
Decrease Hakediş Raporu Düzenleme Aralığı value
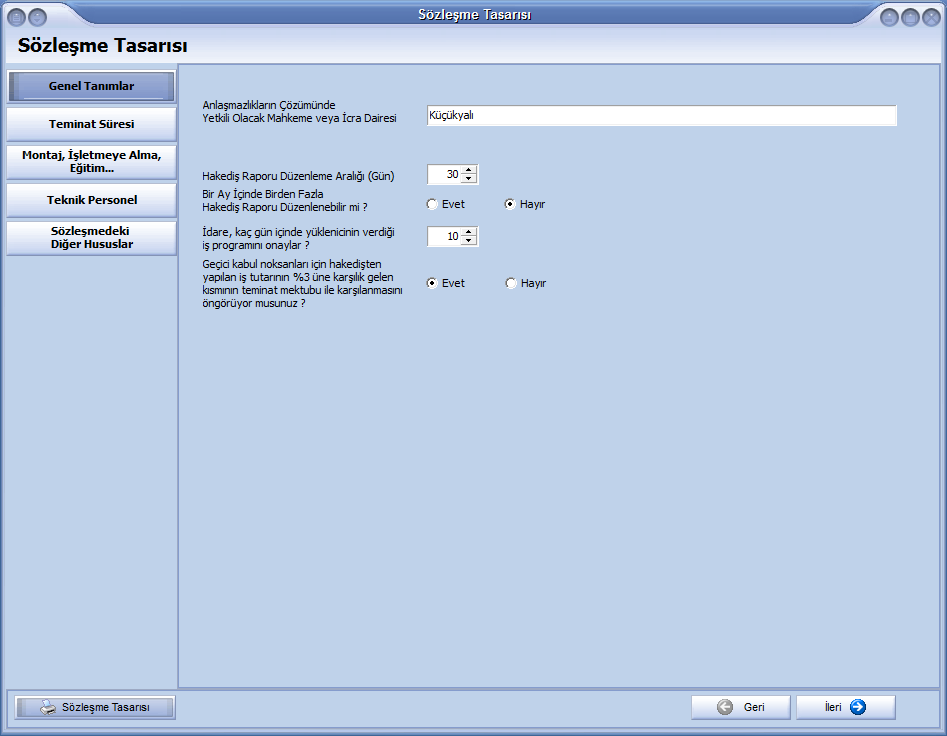coord(468,179)
